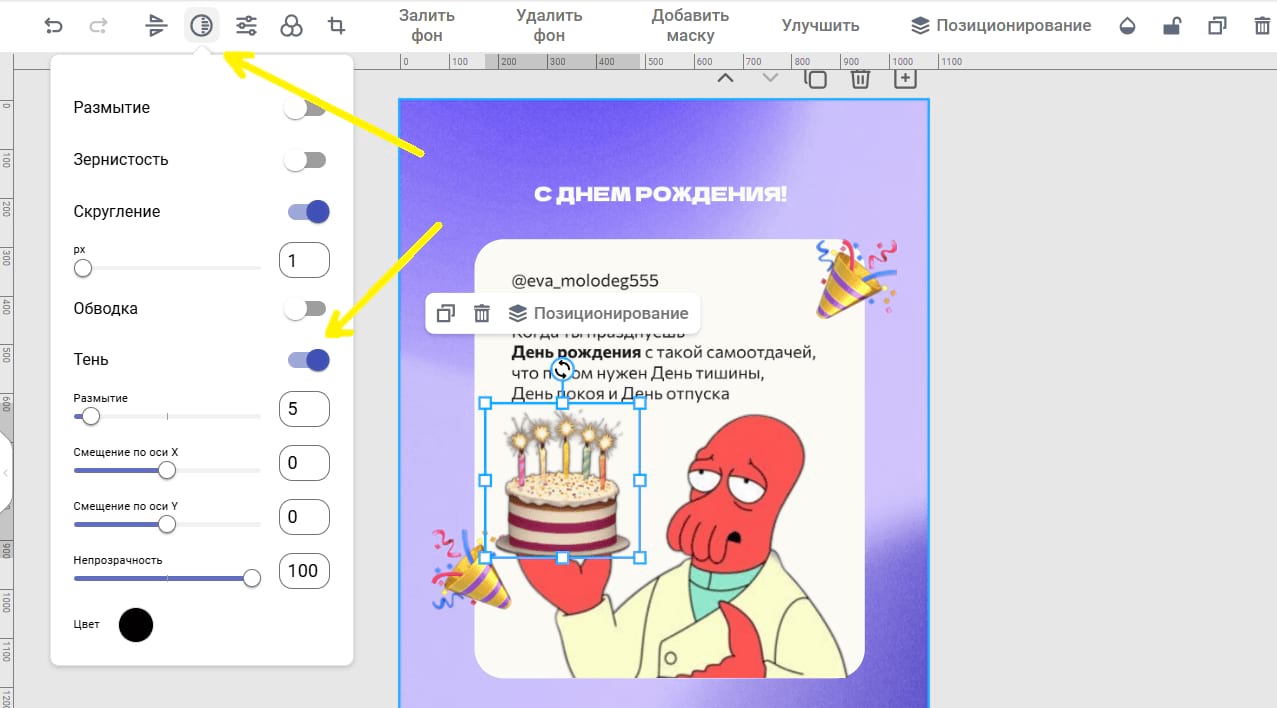Screen dimensions: 1277x708
Task: Click the shadow Размытие slider
Action: coord(167,416)
